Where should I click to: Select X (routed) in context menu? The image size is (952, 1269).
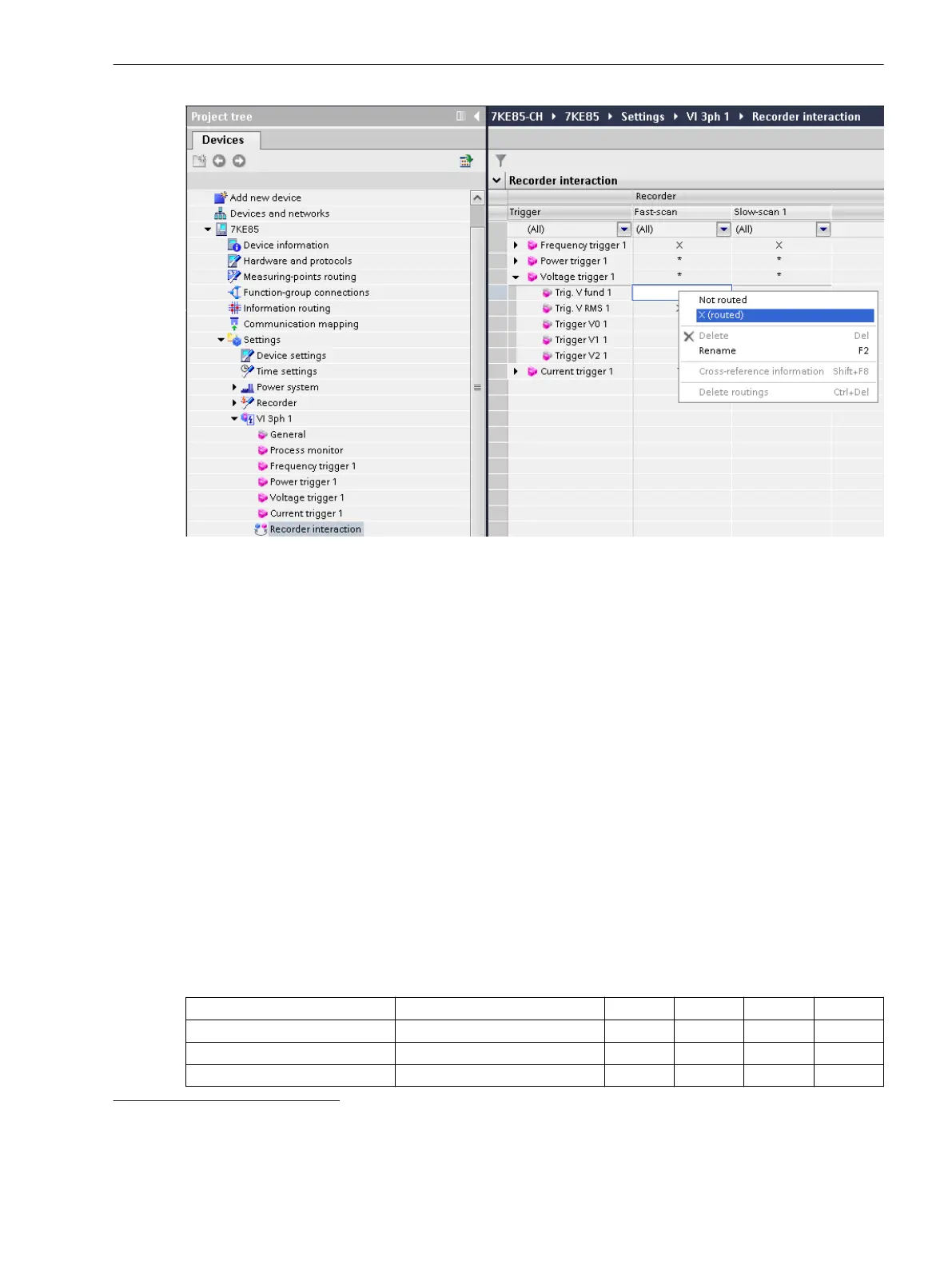click(785, 315)
